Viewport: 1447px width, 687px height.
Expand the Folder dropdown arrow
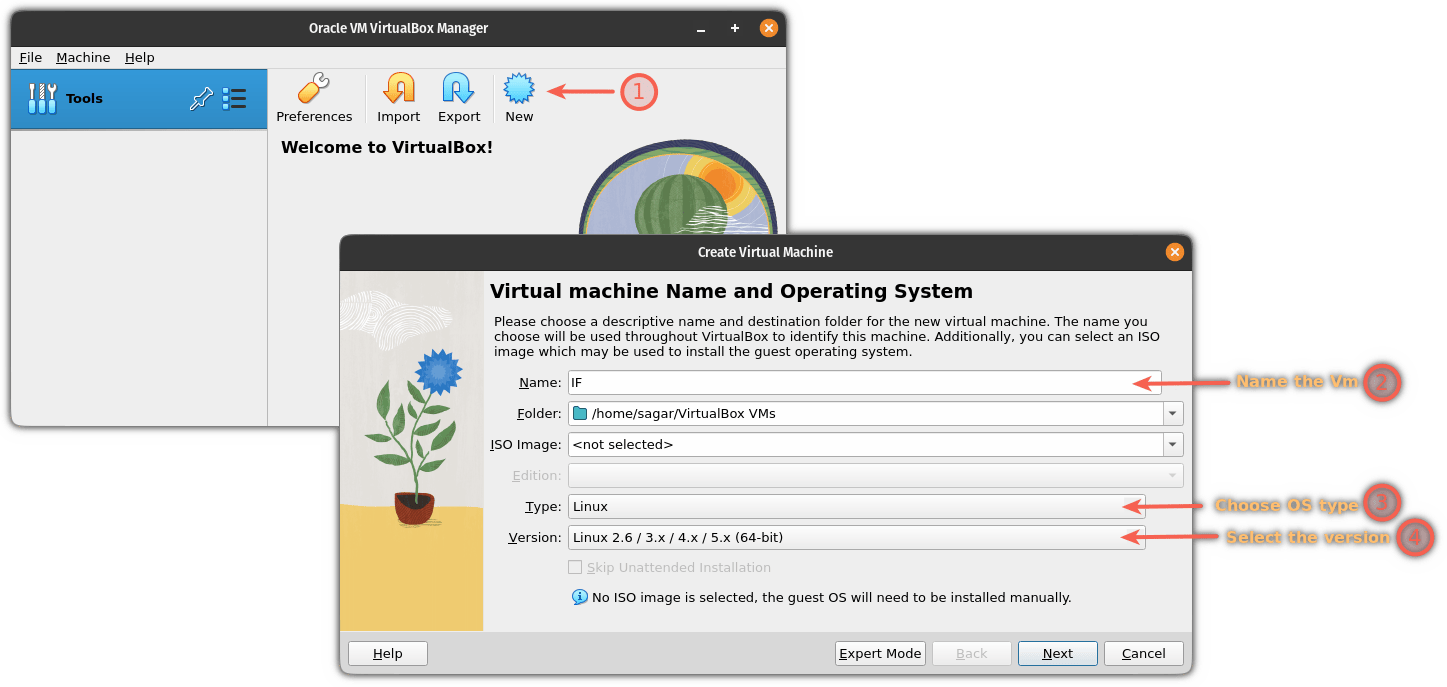(1172, 413)
